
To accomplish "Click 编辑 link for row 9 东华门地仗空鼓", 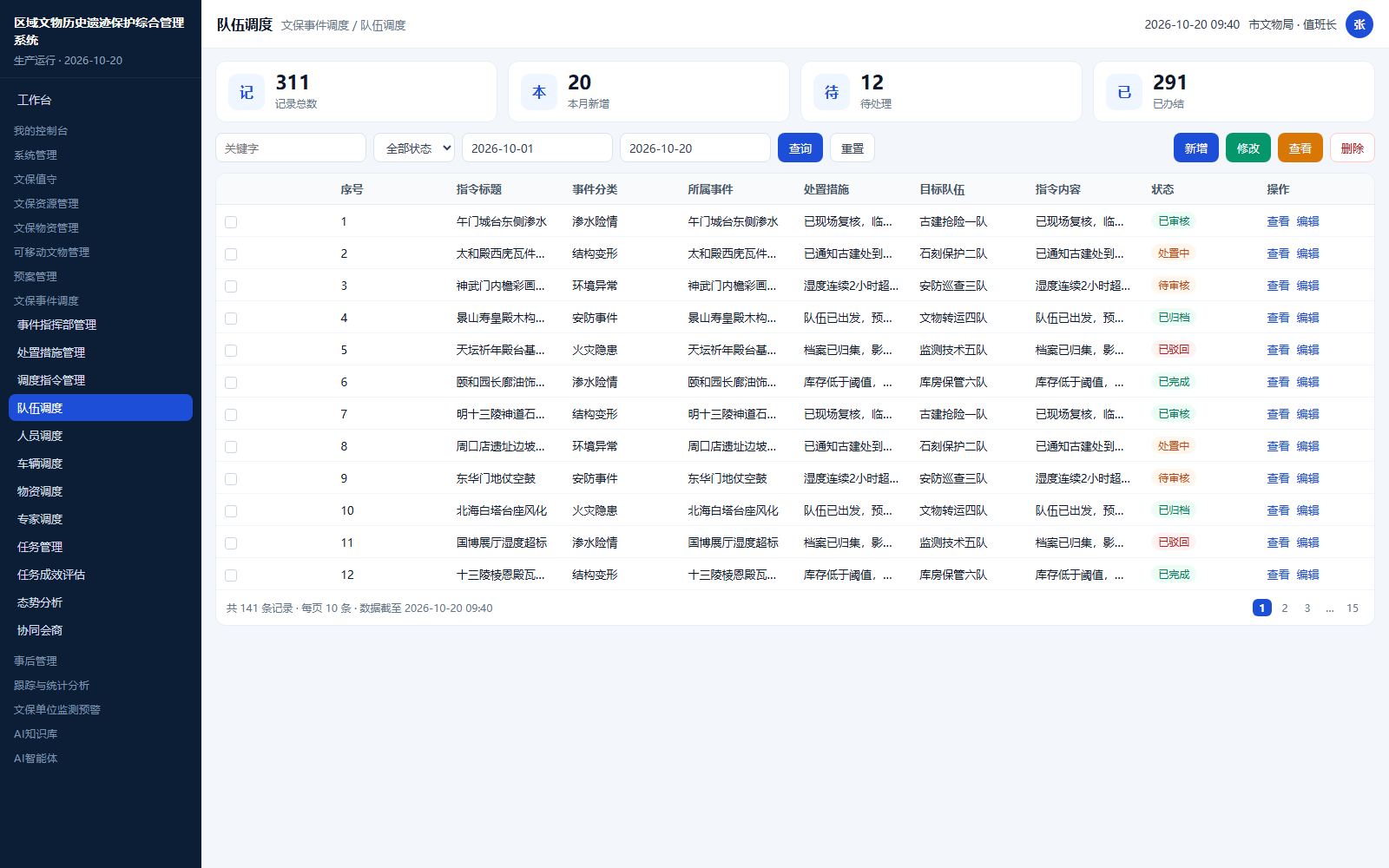I will 1308,478.
